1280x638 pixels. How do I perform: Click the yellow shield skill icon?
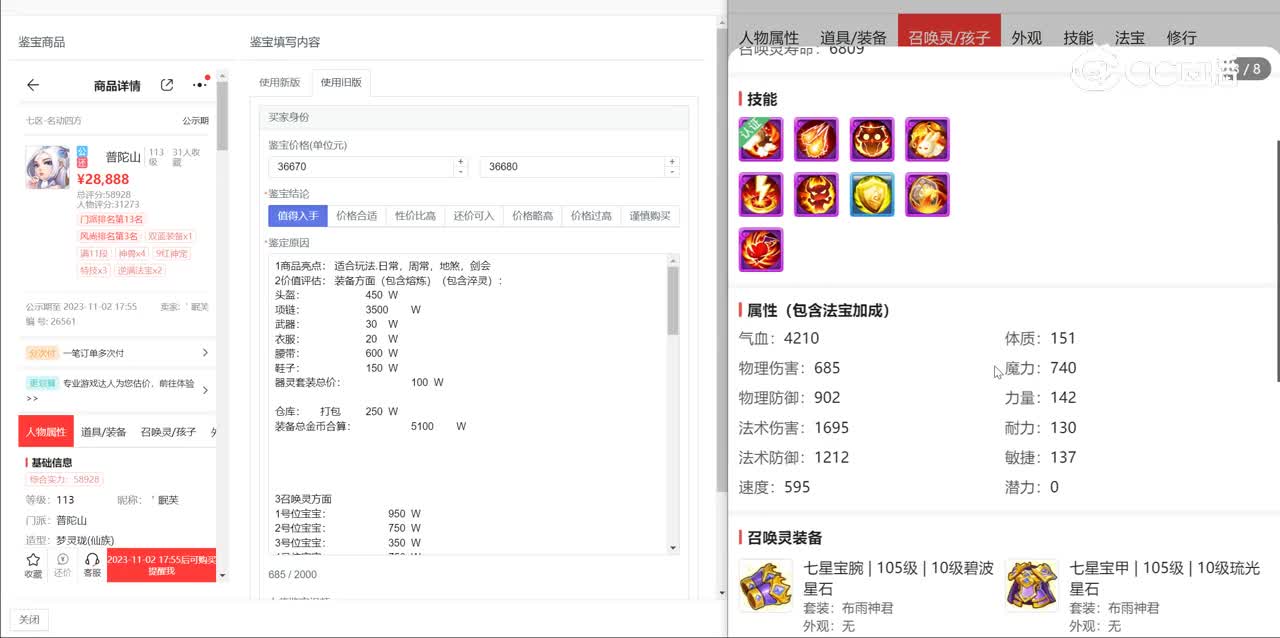[872, 194]
